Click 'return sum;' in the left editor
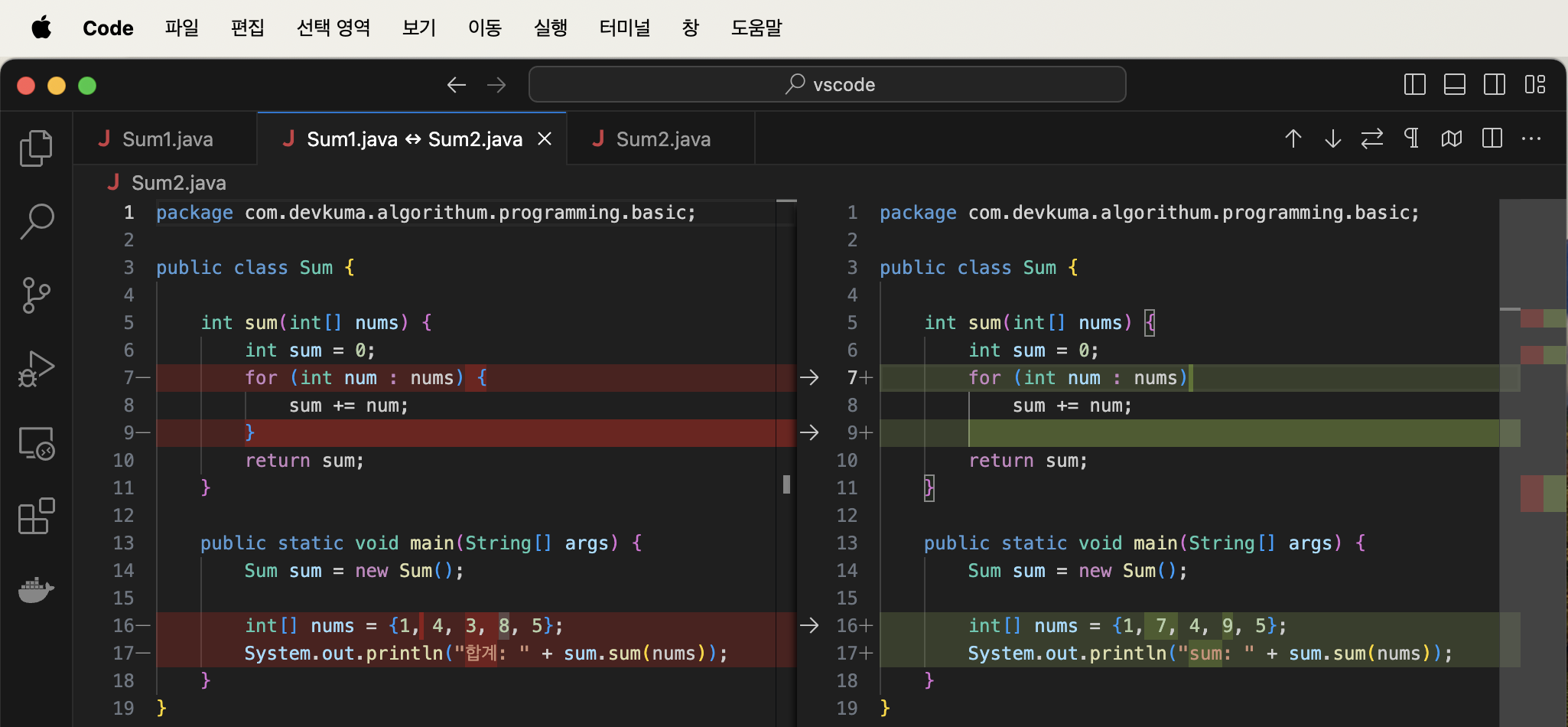The width and height of the screenshot is (1568, 727). click(x=304, y=460)
